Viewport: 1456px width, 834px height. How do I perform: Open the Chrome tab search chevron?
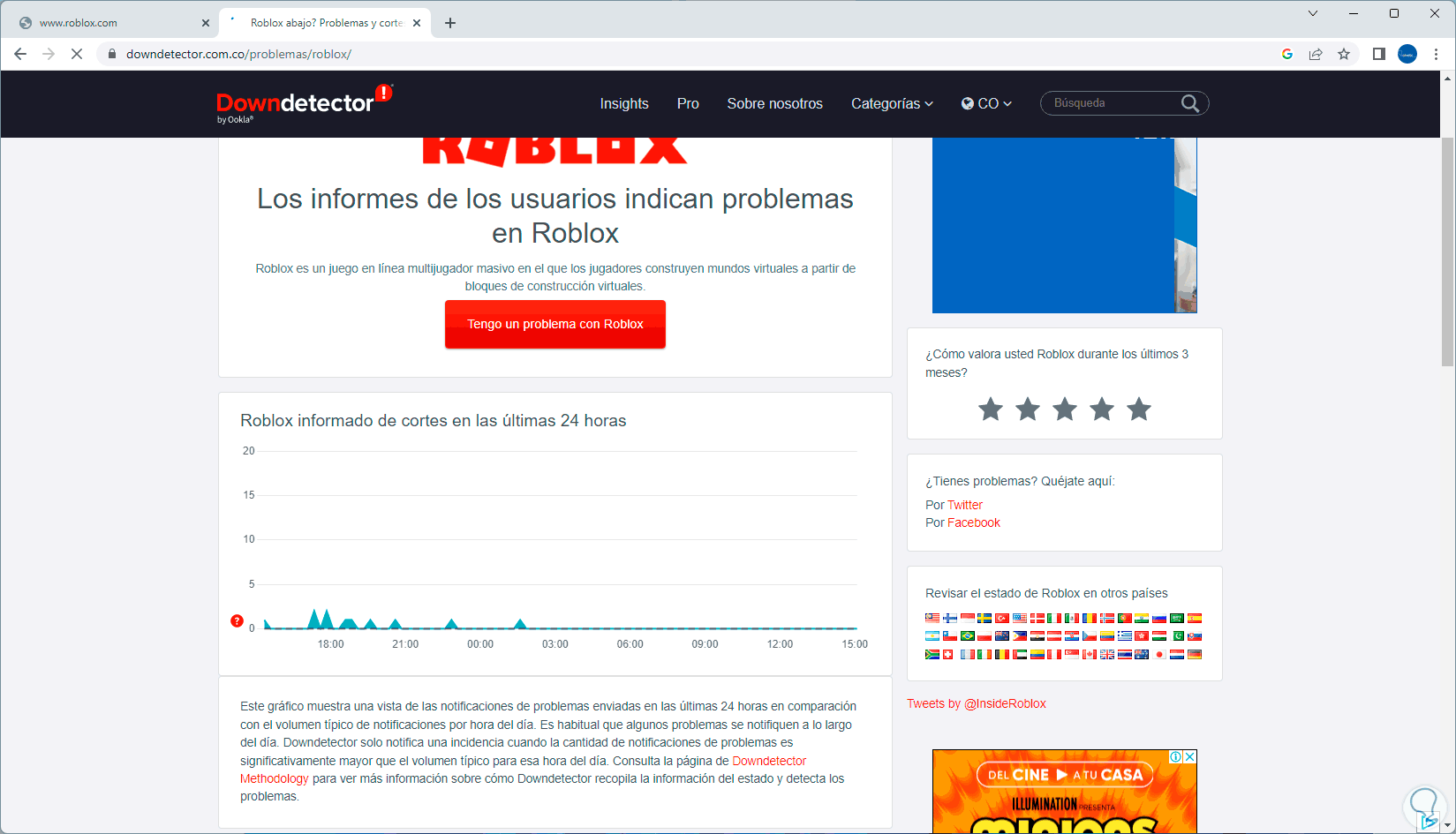[1313, 13]
